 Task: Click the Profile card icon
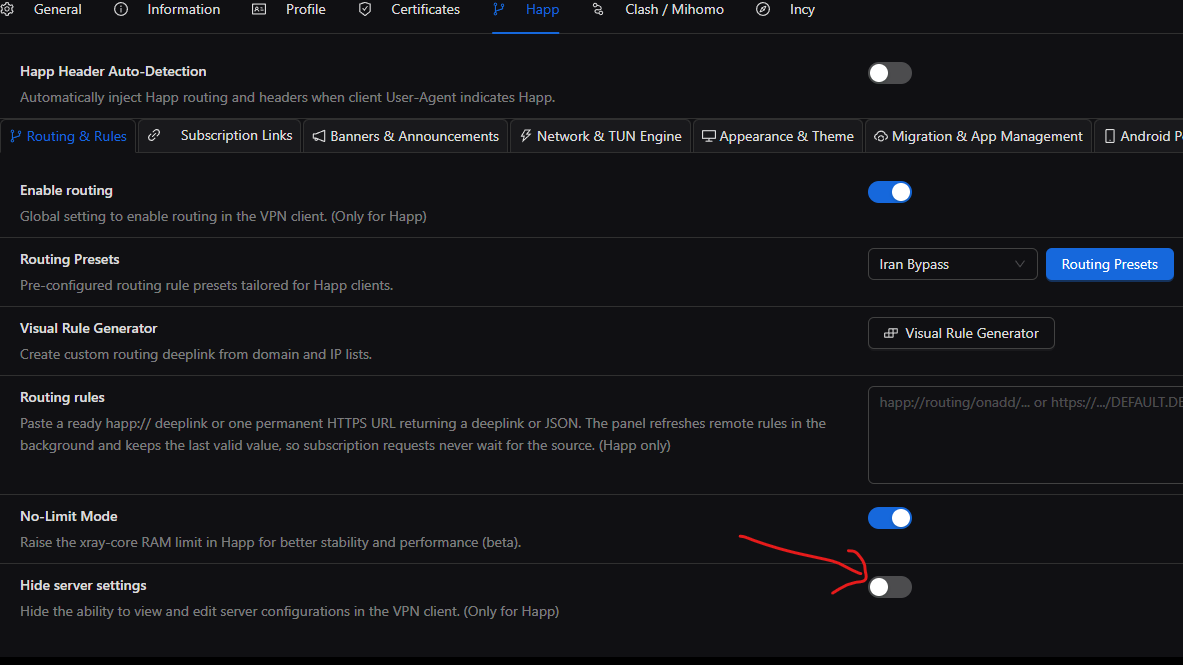259,9
